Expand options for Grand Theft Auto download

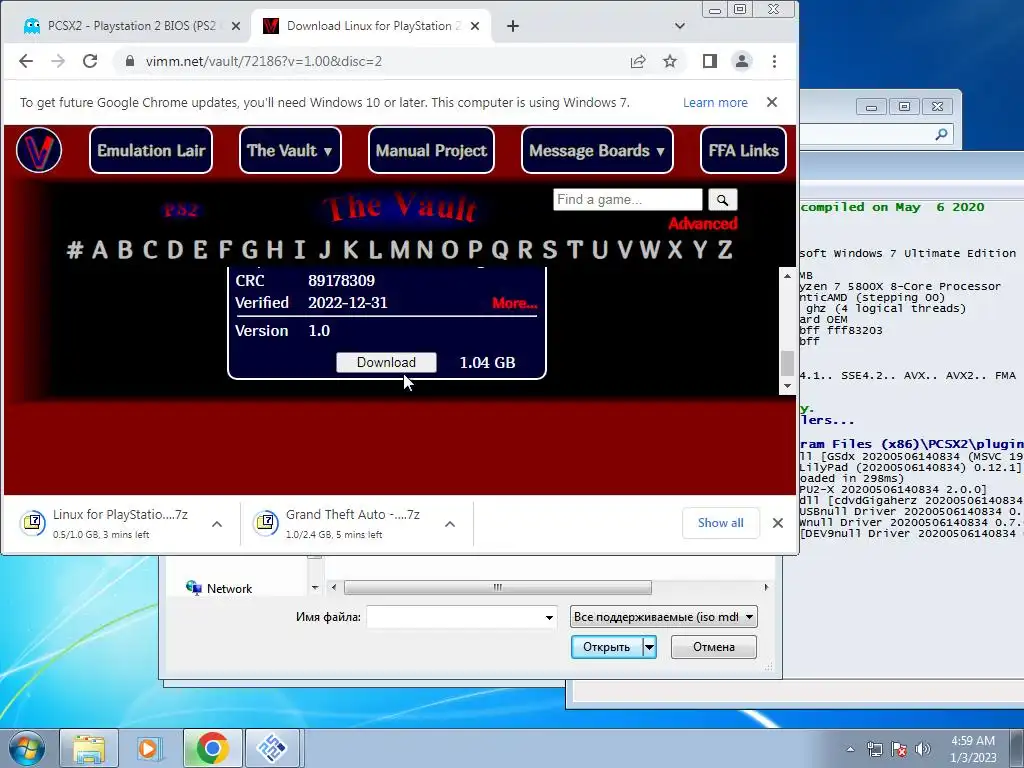pos(450,524)
